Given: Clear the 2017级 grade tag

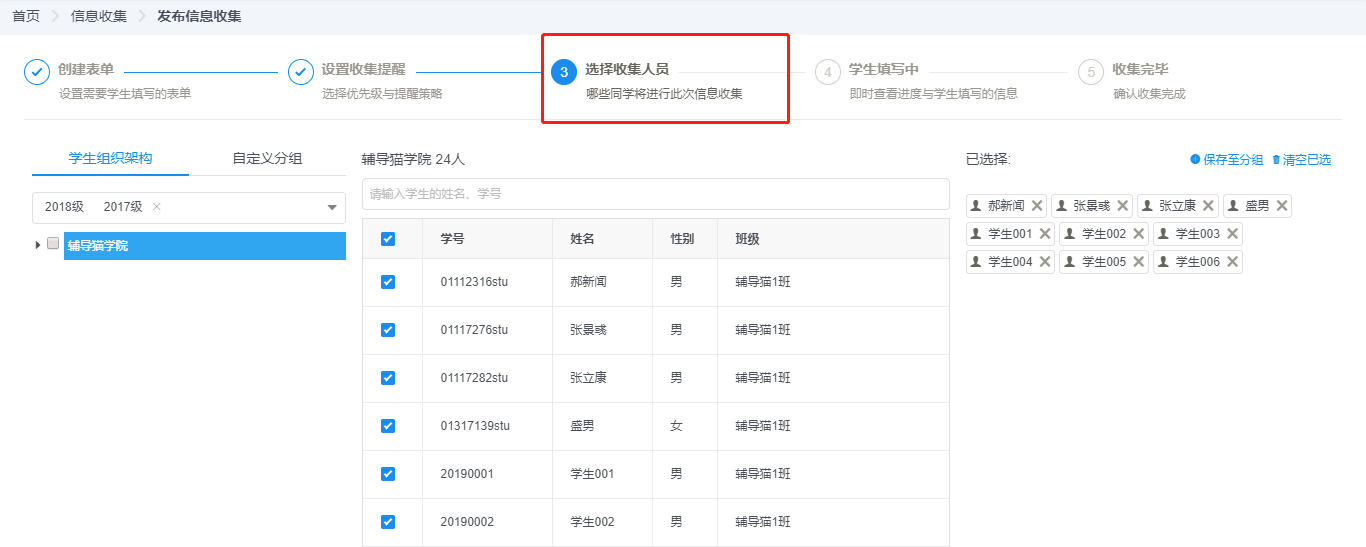Looking at the screenshot, I should pos(156,207).
